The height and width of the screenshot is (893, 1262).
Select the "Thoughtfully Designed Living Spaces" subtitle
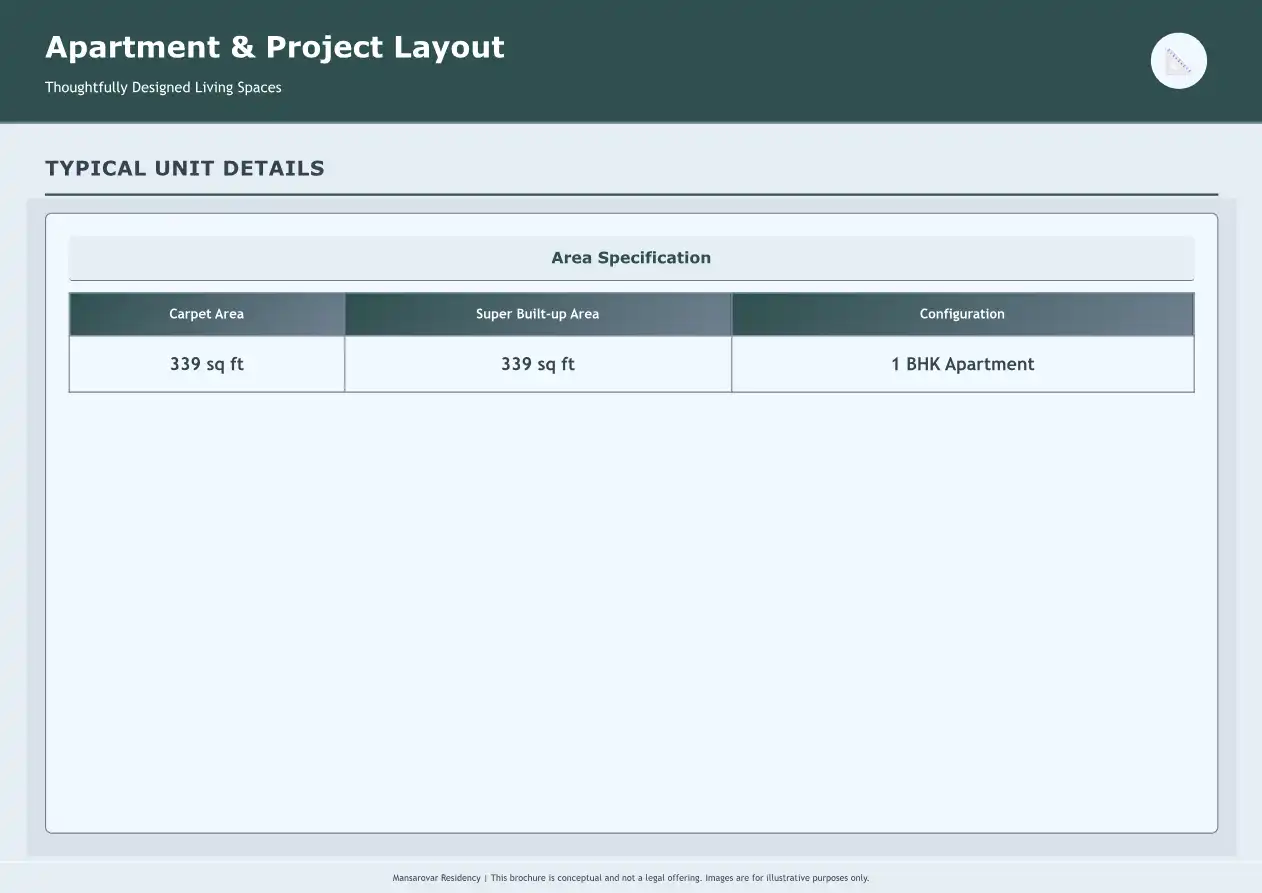coord(163,88)
